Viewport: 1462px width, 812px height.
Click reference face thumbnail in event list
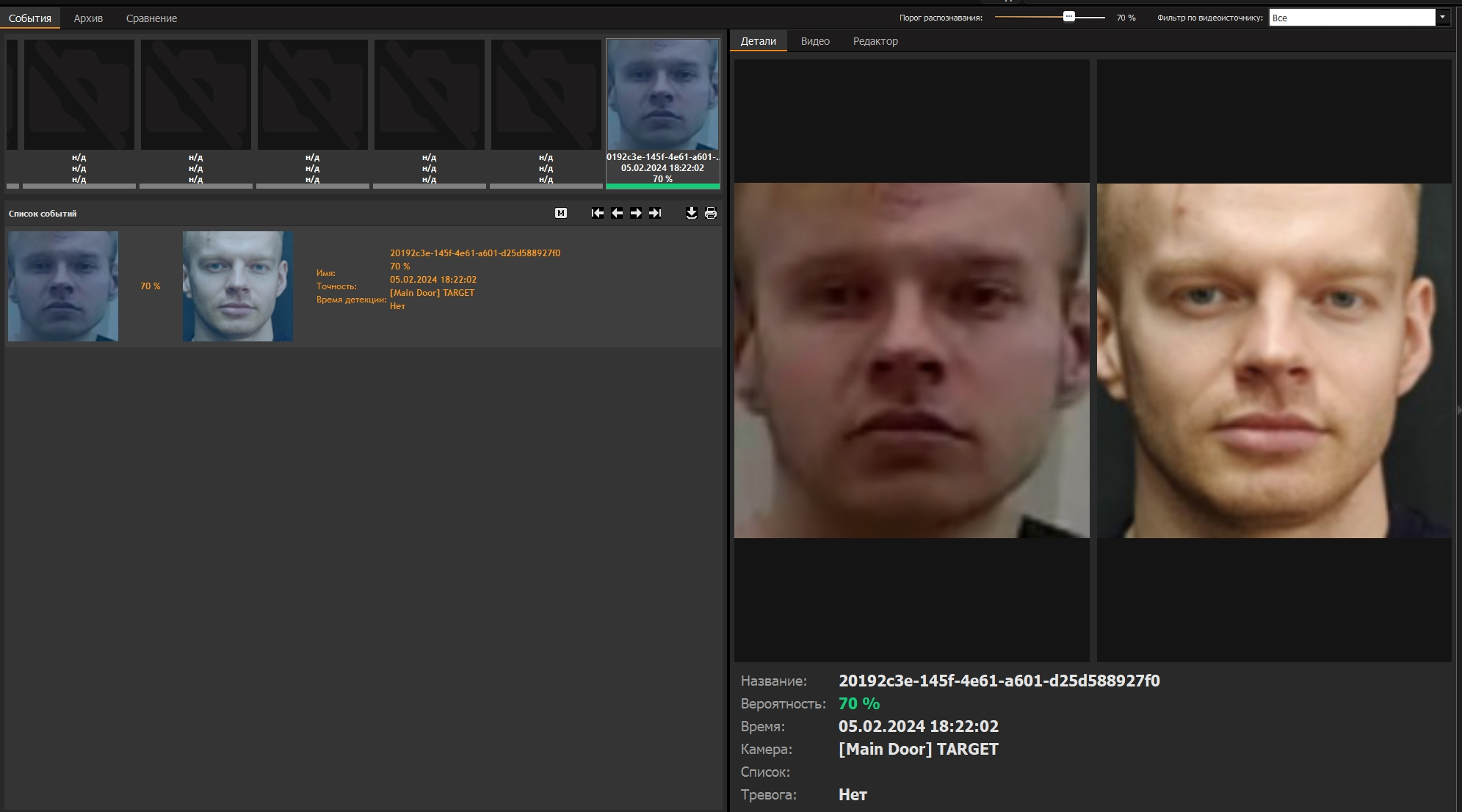(238, 286)
